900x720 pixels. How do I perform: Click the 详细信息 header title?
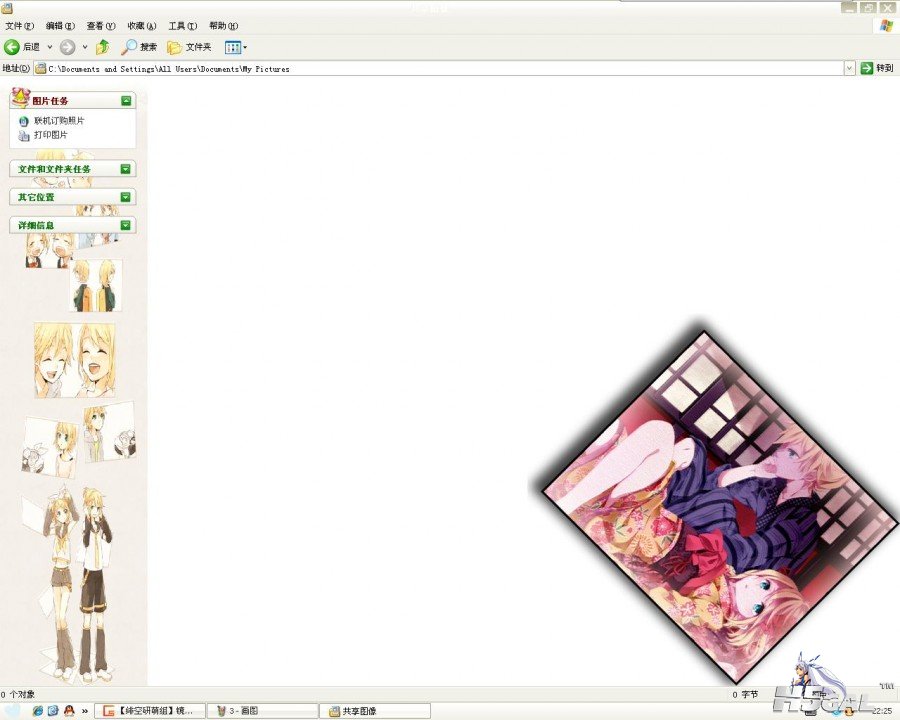[36, 225]
